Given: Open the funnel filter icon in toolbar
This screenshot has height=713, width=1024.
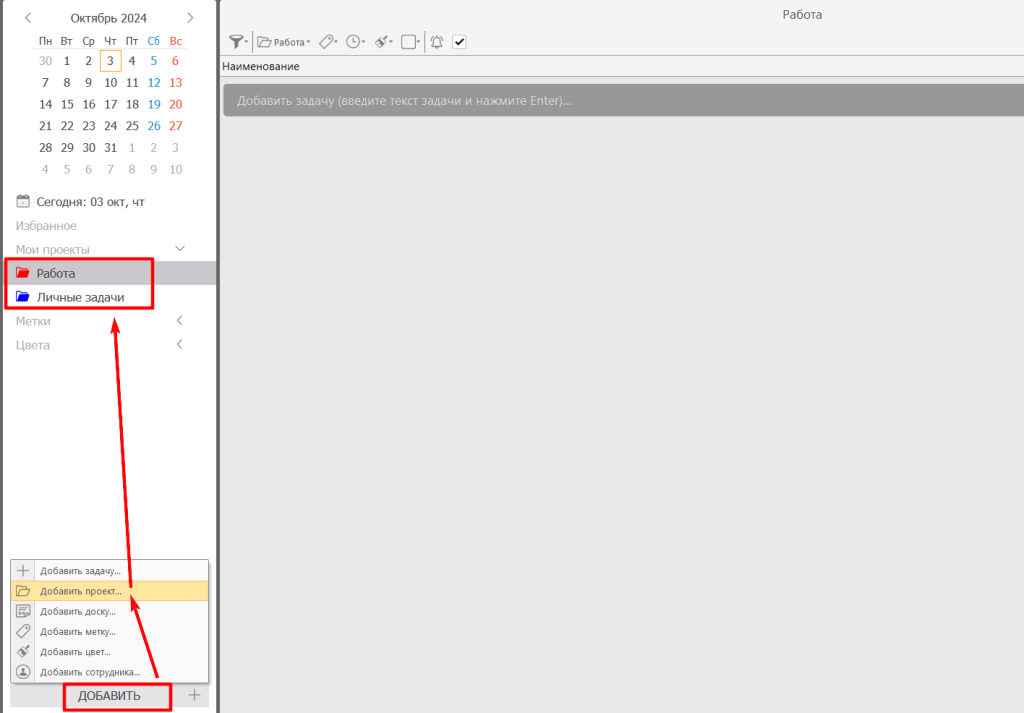Looking at the screenshot, I should pyautogui.click(x=237, y=42).
